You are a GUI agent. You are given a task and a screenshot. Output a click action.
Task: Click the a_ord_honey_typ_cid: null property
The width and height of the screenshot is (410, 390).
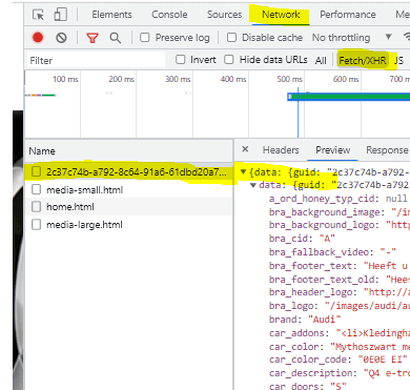click(x=338, y=199)
